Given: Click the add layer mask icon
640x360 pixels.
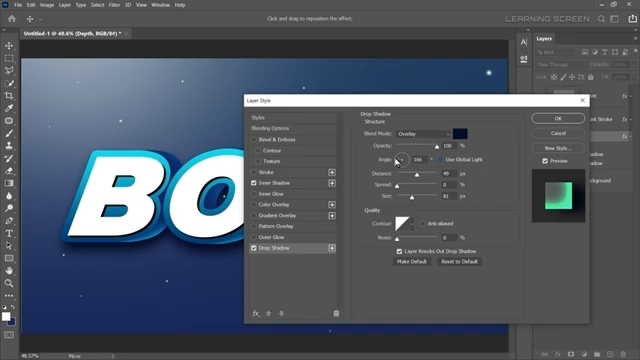Looking at the screenshot, I should [x=571, y=354].
